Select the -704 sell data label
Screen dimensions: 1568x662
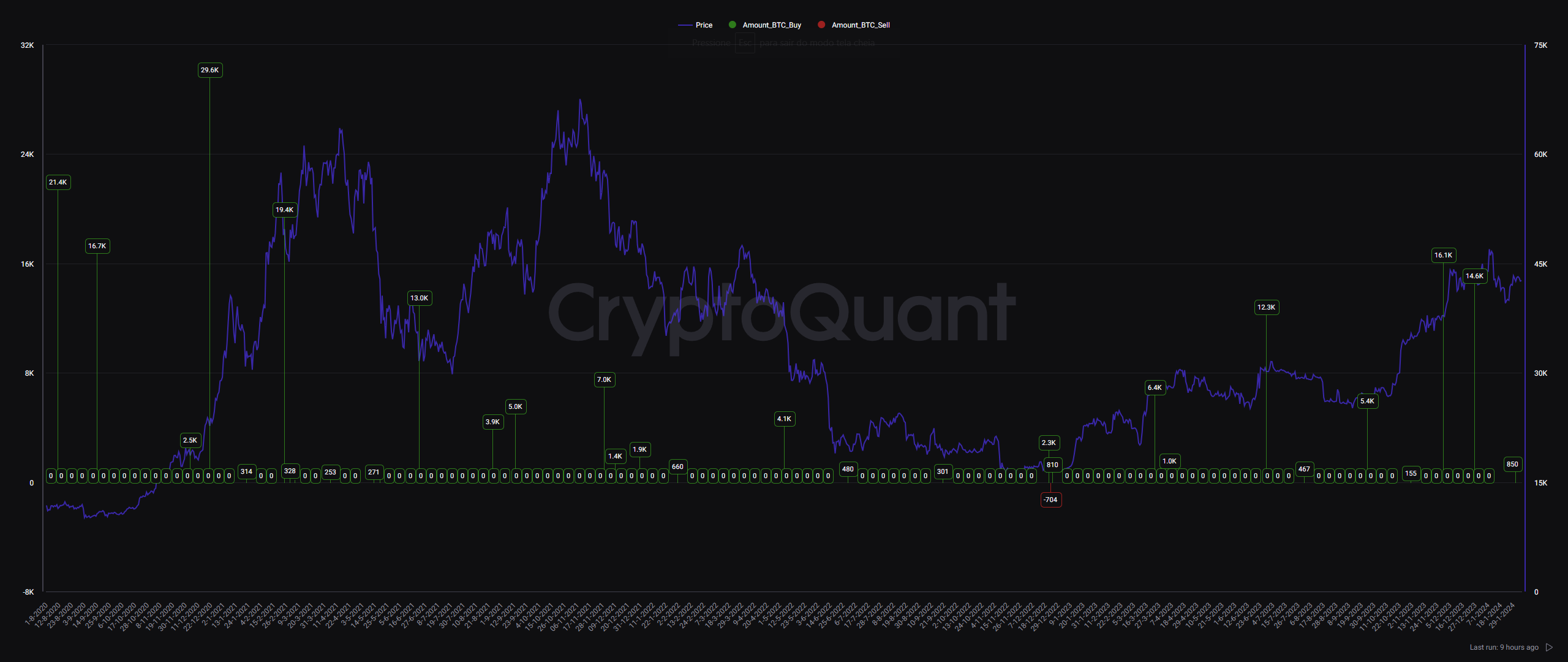(x=1051, y=500)
